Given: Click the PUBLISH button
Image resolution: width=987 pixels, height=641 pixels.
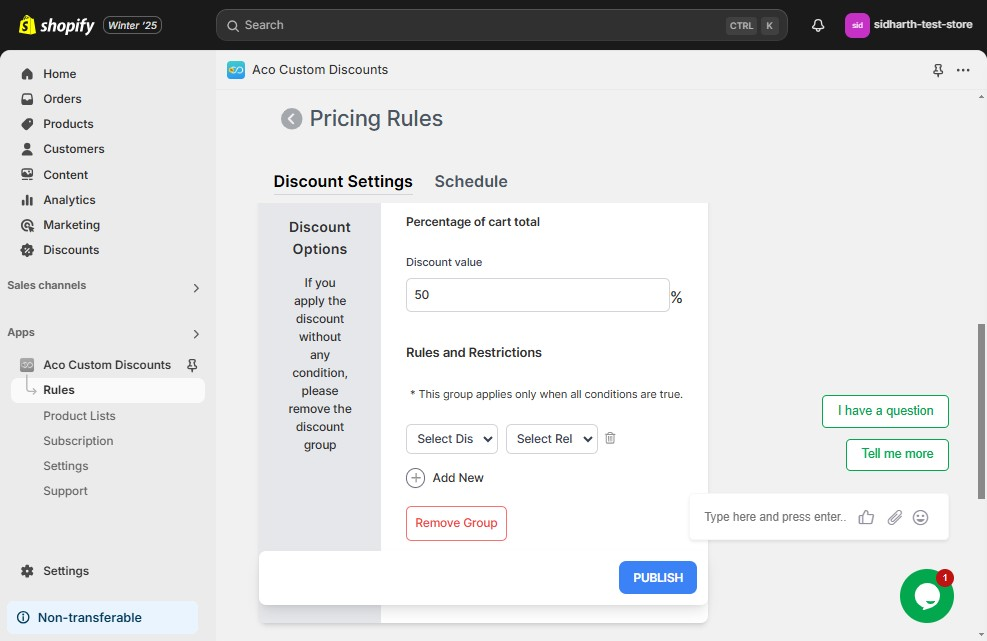Looking at the screenshot, I should [658, 577].
